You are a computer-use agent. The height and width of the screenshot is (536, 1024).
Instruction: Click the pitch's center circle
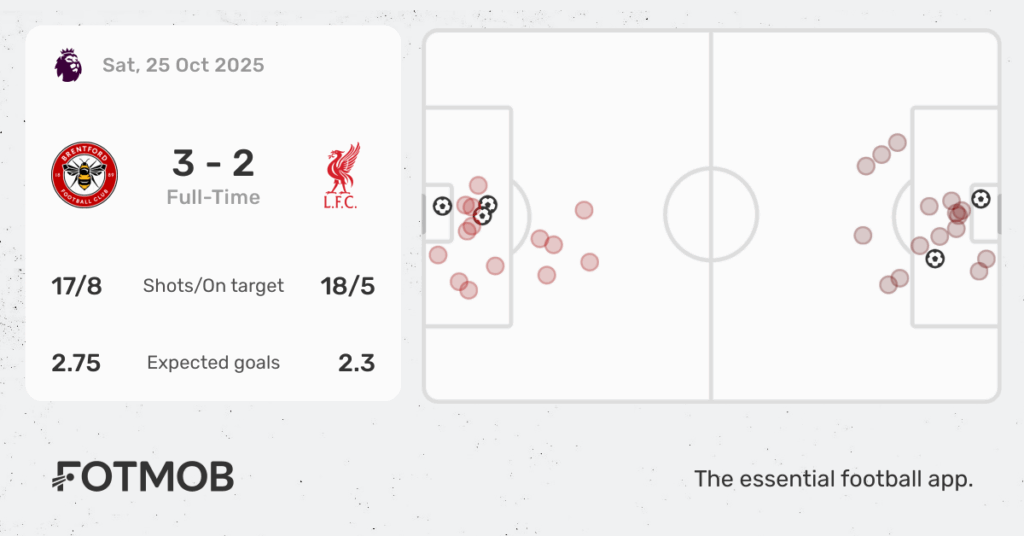pos(711,215)
